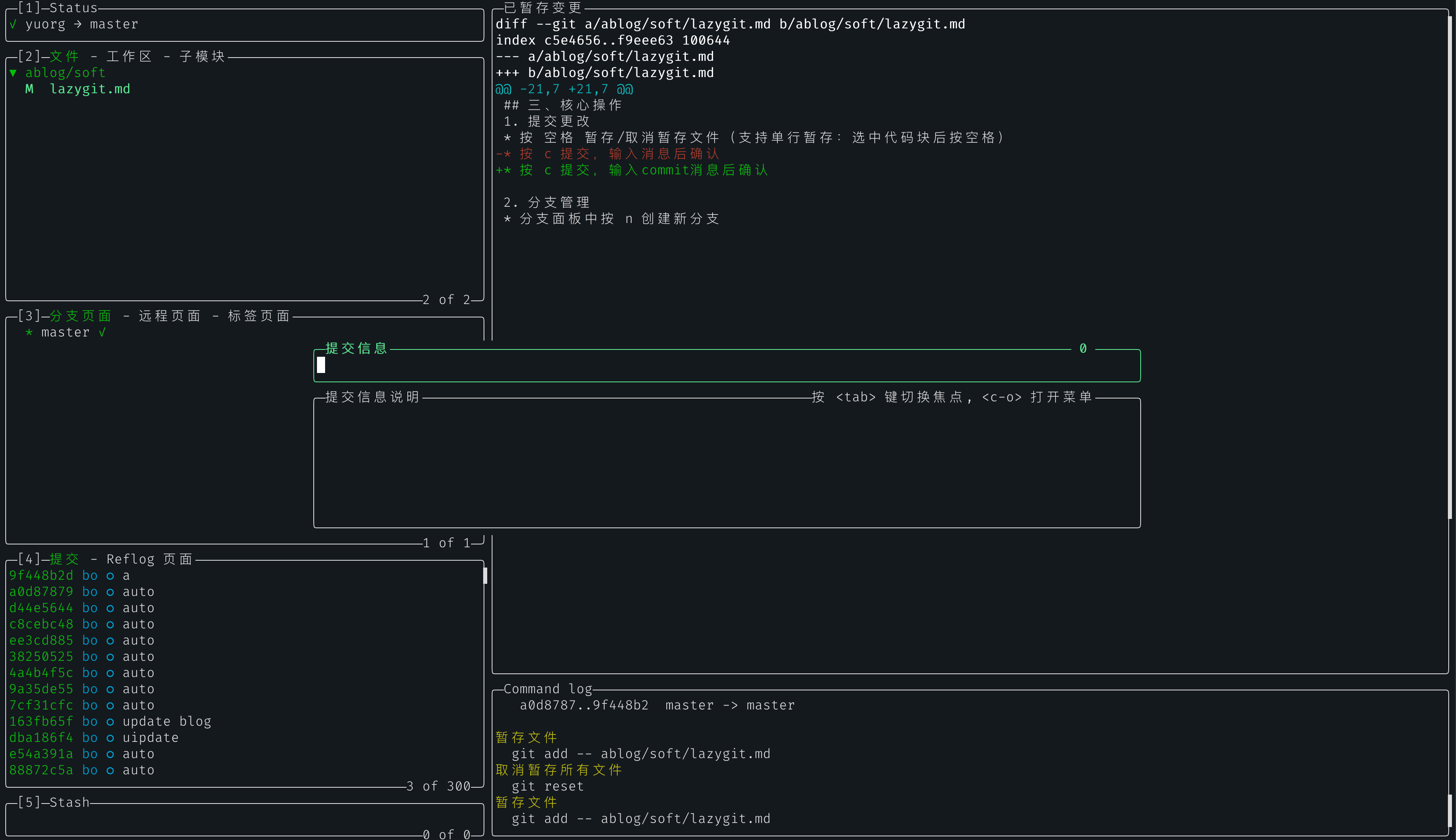This screenshot has height=840, width=1456.
Task: Click the 'index c5e4656..f9eee63 100644' line
Action: pos(612,41)
